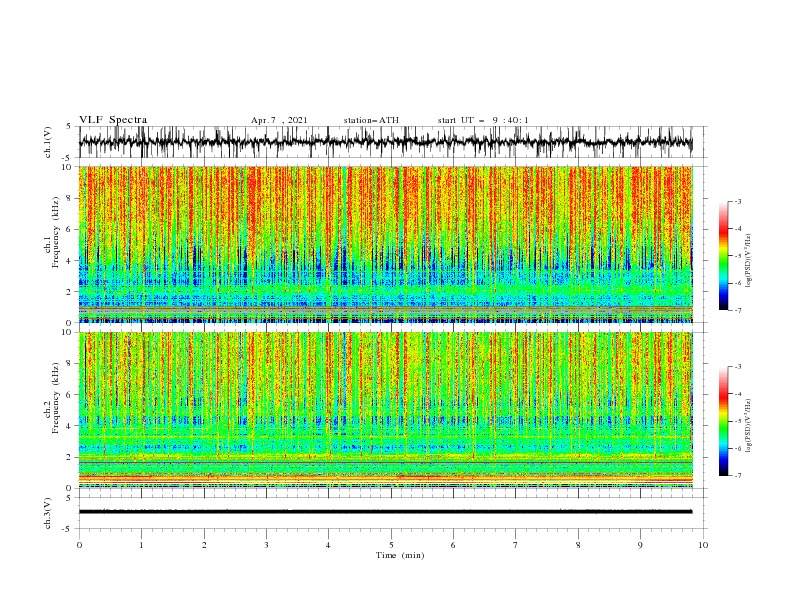Click the "10" kHz tick on ch.2 frequency axis
Screen dimensions: 792x612
tap(67, 332)
